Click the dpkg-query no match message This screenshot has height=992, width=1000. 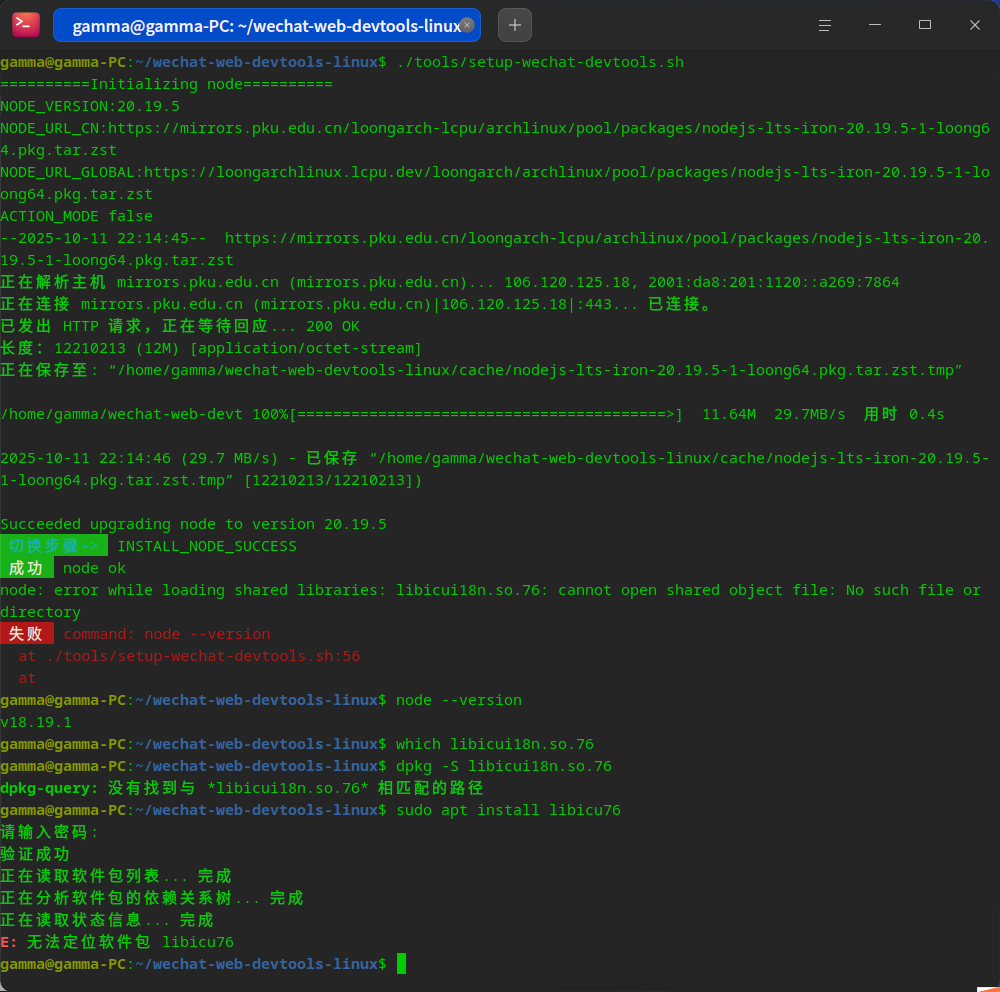tap(242, 788)
